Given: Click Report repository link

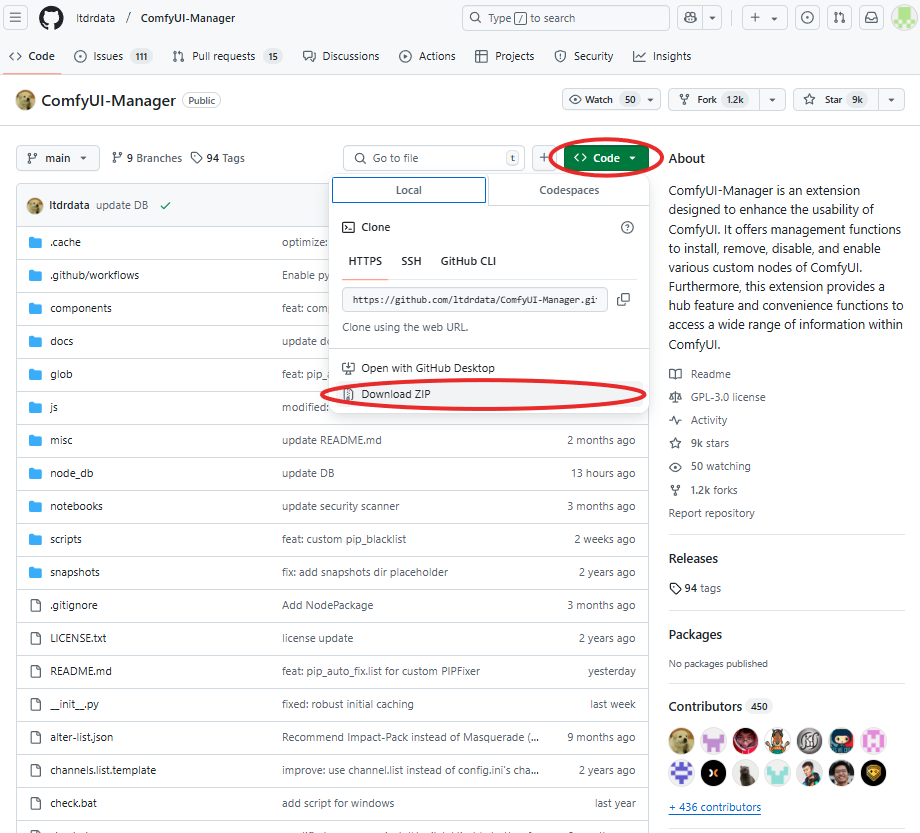Looking at the screenshot, I should coord(711,513).
